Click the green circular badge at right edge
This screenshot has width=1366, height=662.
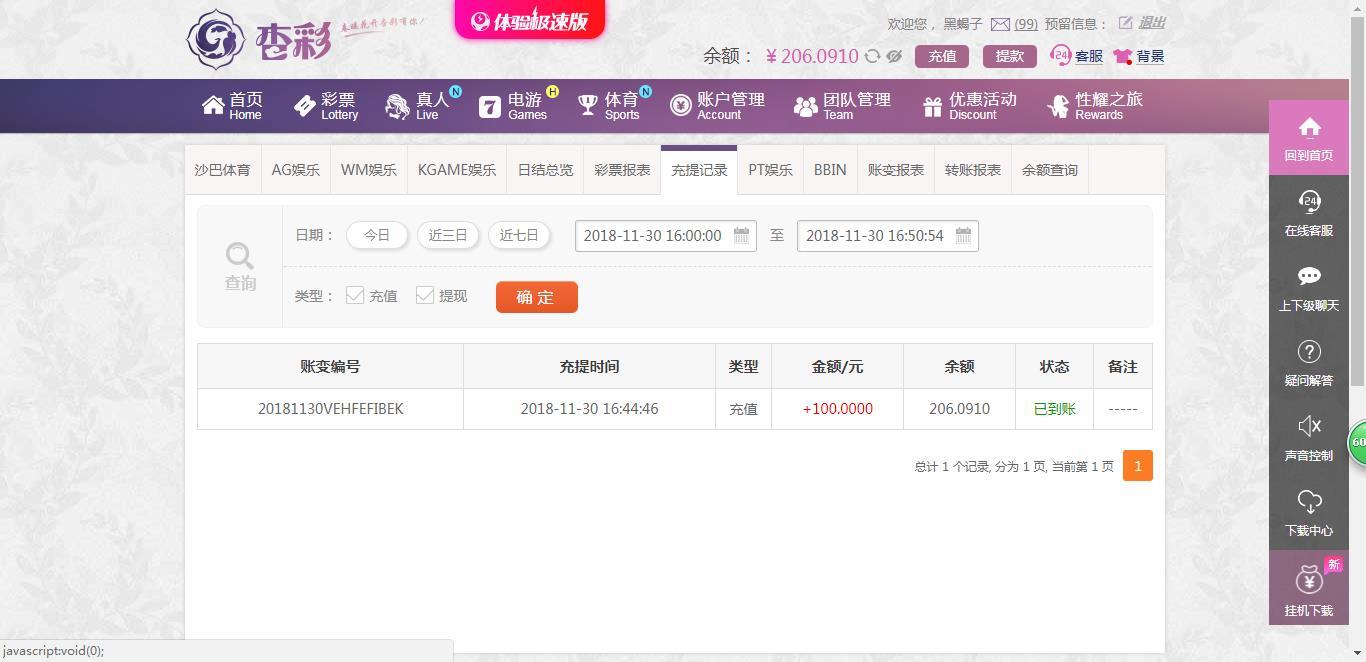(1358, 442)
